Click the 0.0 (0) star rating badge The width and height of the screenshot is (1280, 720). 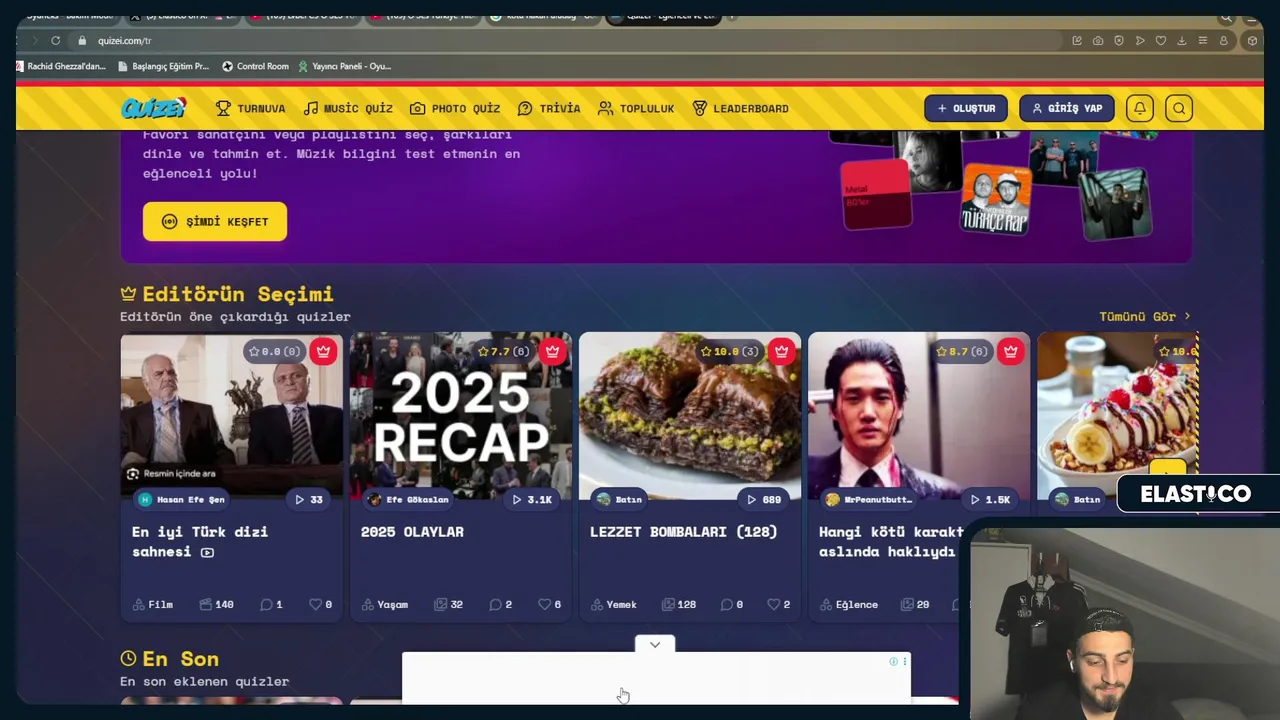[x=274, y=351]
